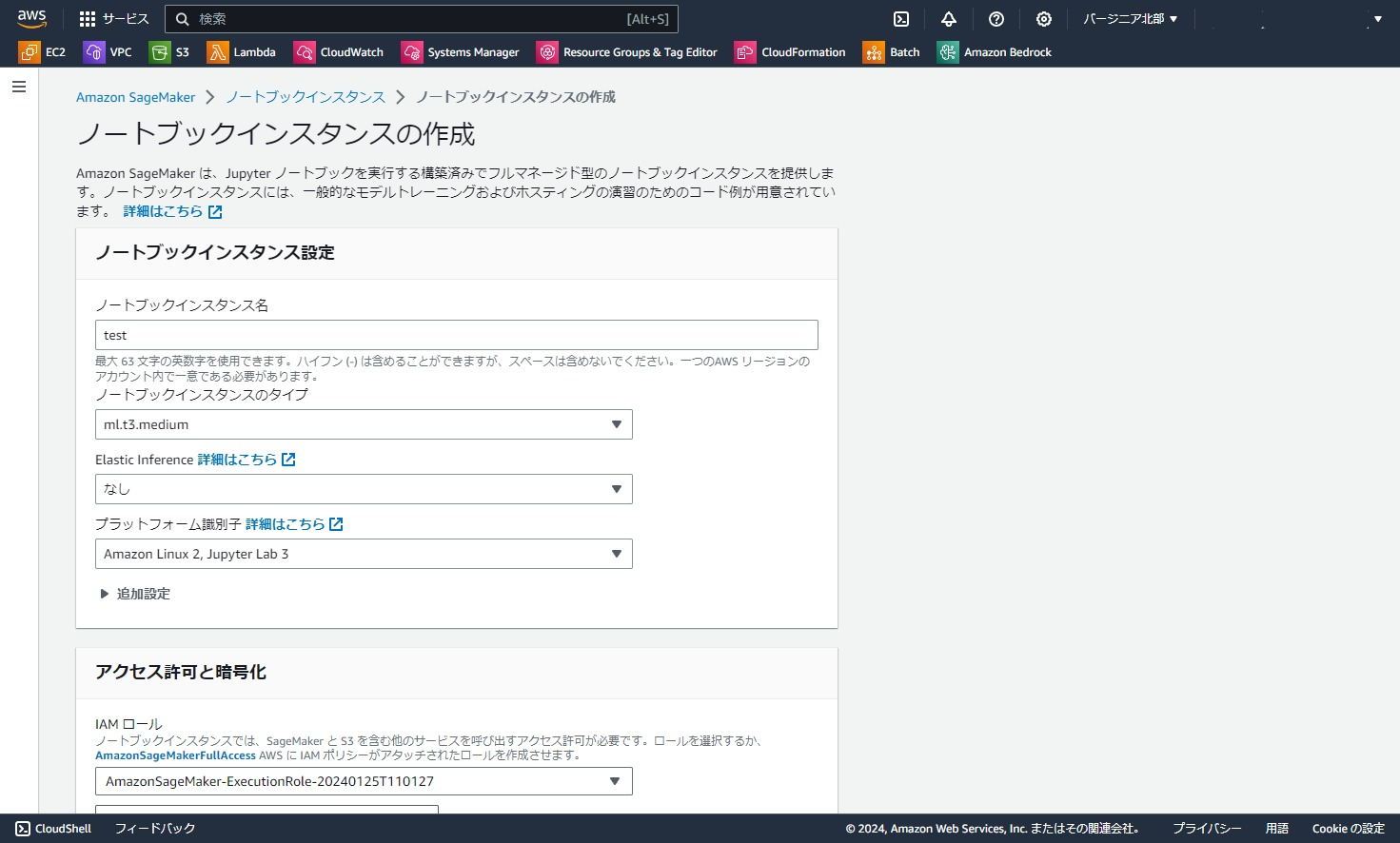Viewport: 1400px width, 843px height.
Task: Open the ml.t3.medium instance type dropdown
Action: 364,424
